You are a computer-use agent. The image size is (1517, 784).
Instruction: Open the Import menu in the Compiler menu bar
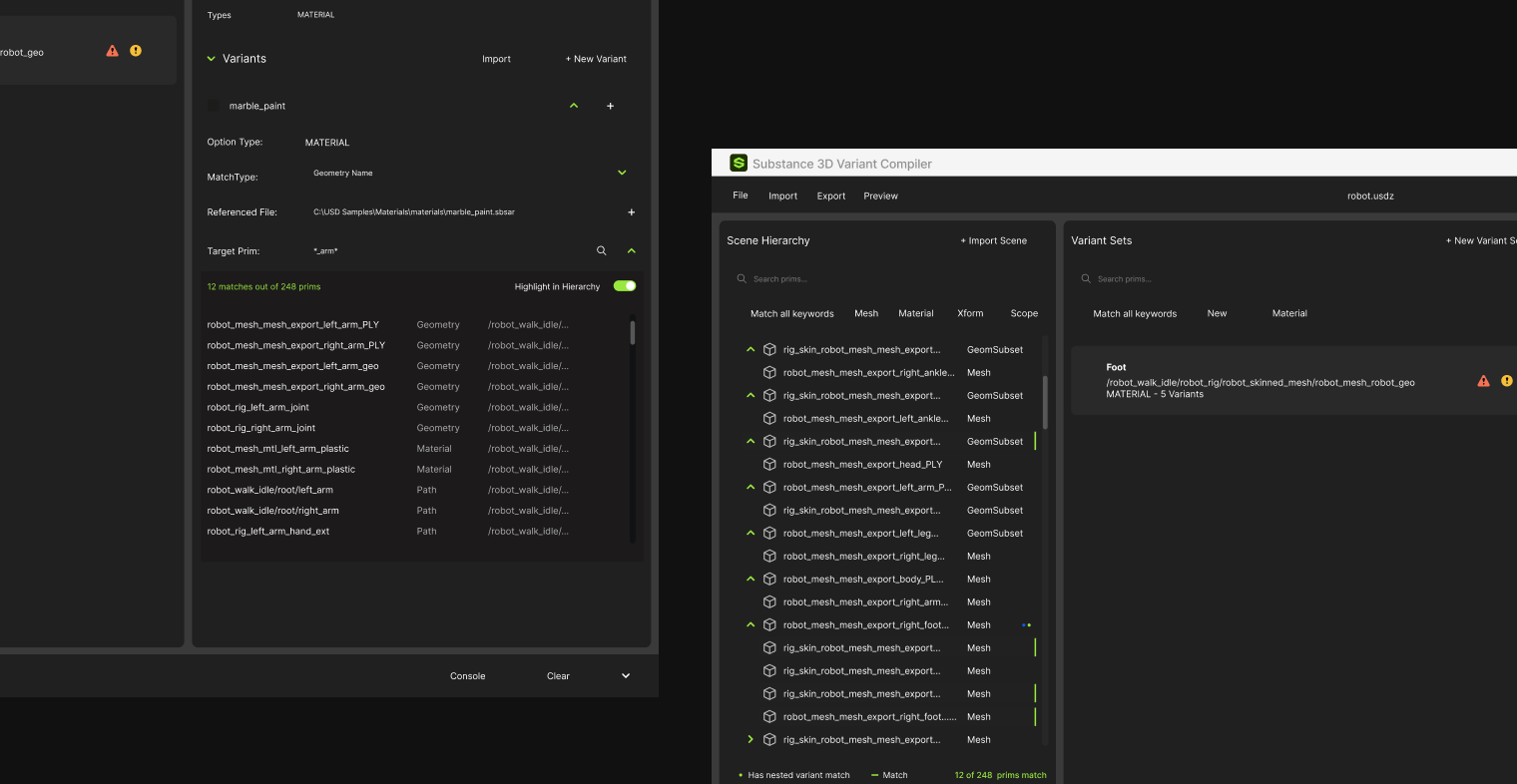coord(782,196)
